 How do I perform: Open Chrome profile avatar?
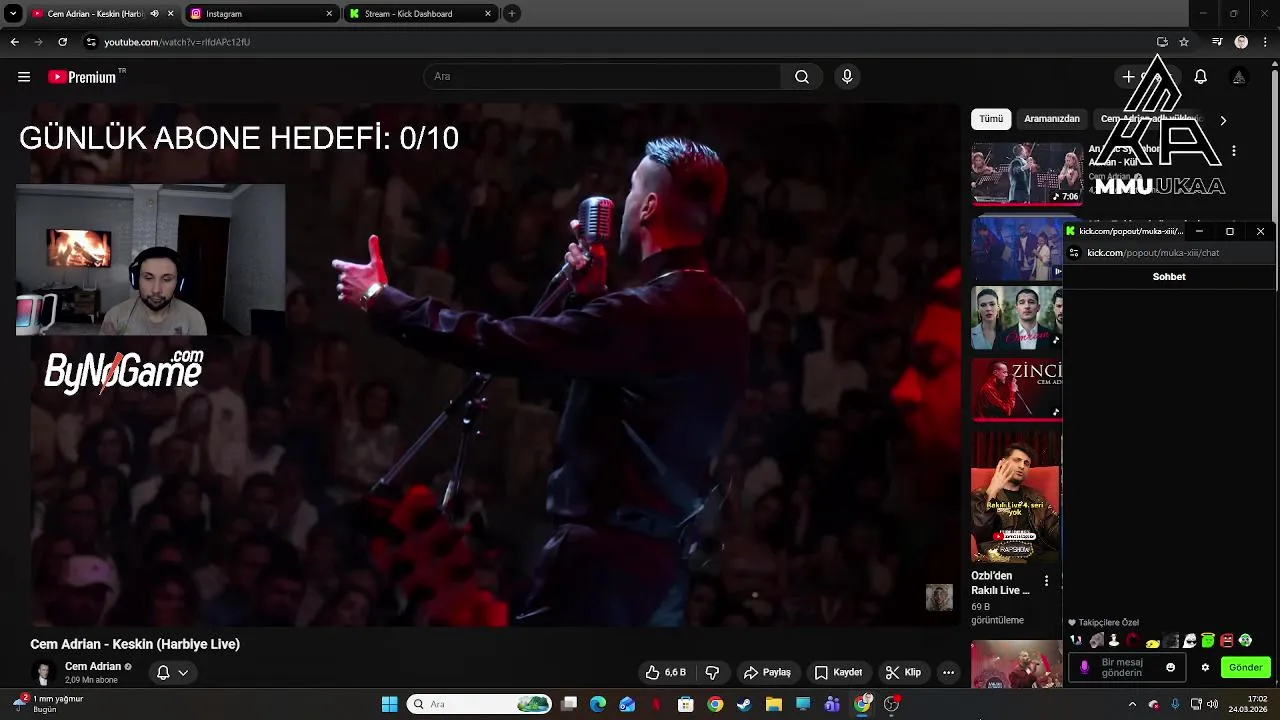pyautogui.click(x=1241, y=42)
